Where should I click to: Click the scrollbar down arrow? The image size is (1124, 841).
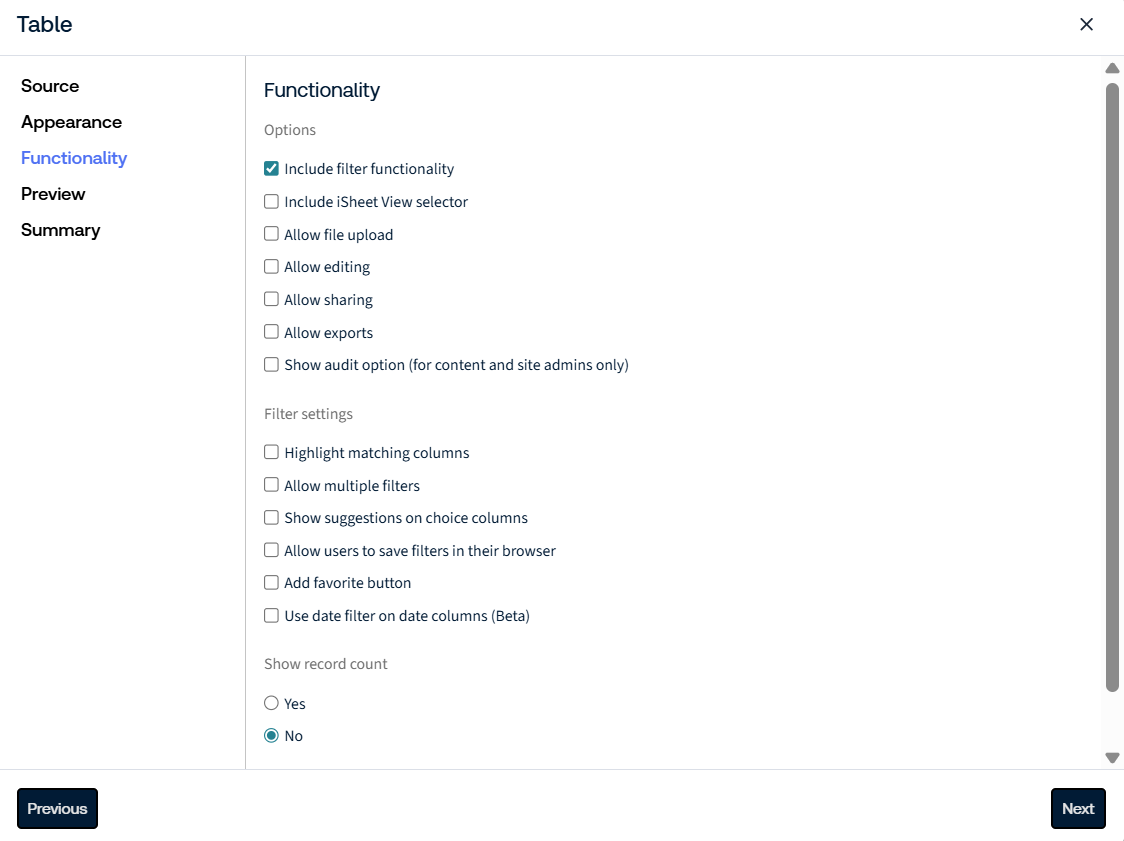[1112, 757]
